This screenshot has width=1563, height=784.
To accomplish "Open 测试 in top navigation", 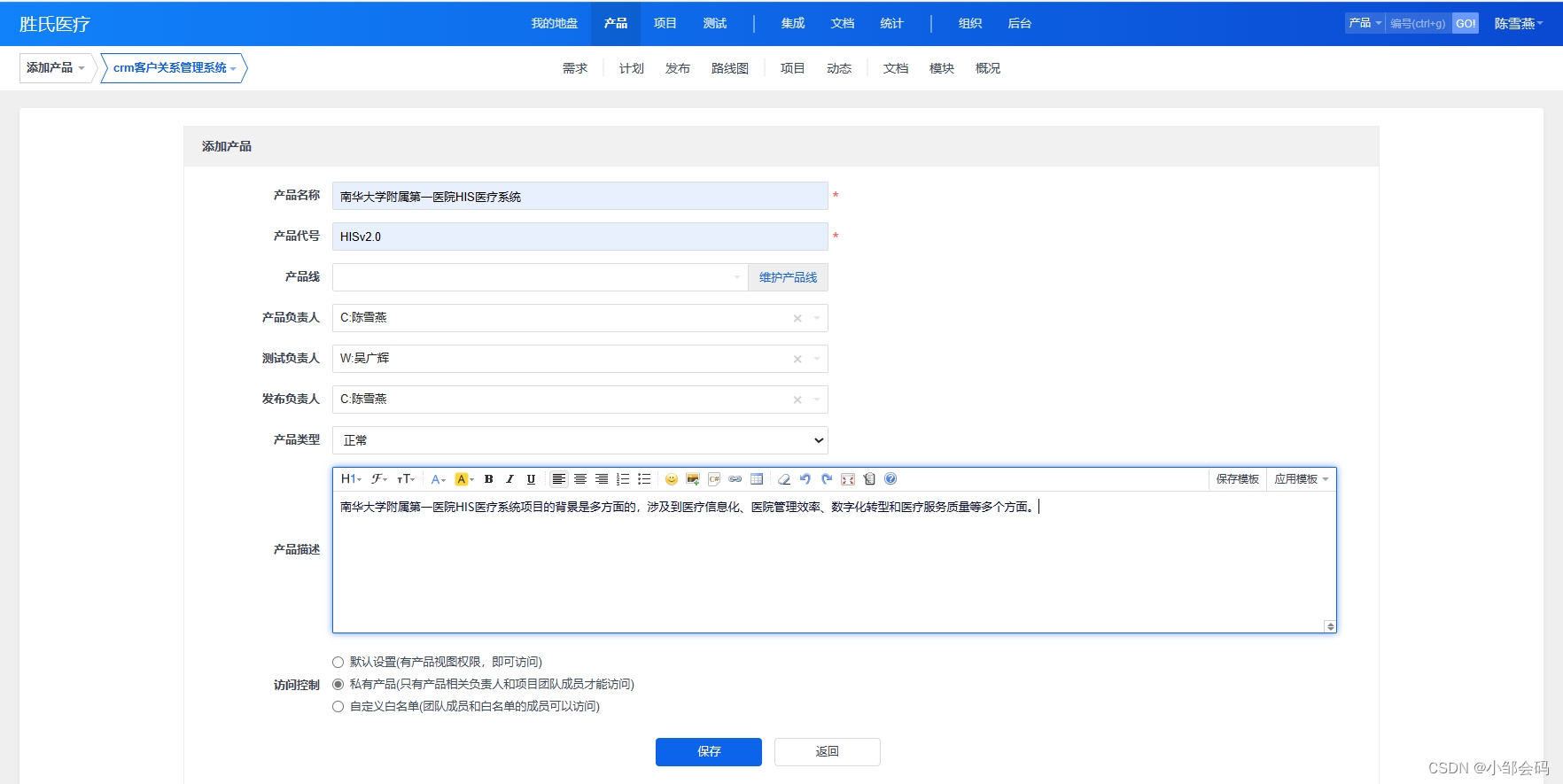I will pyautogui.click(x=715, y=23).
